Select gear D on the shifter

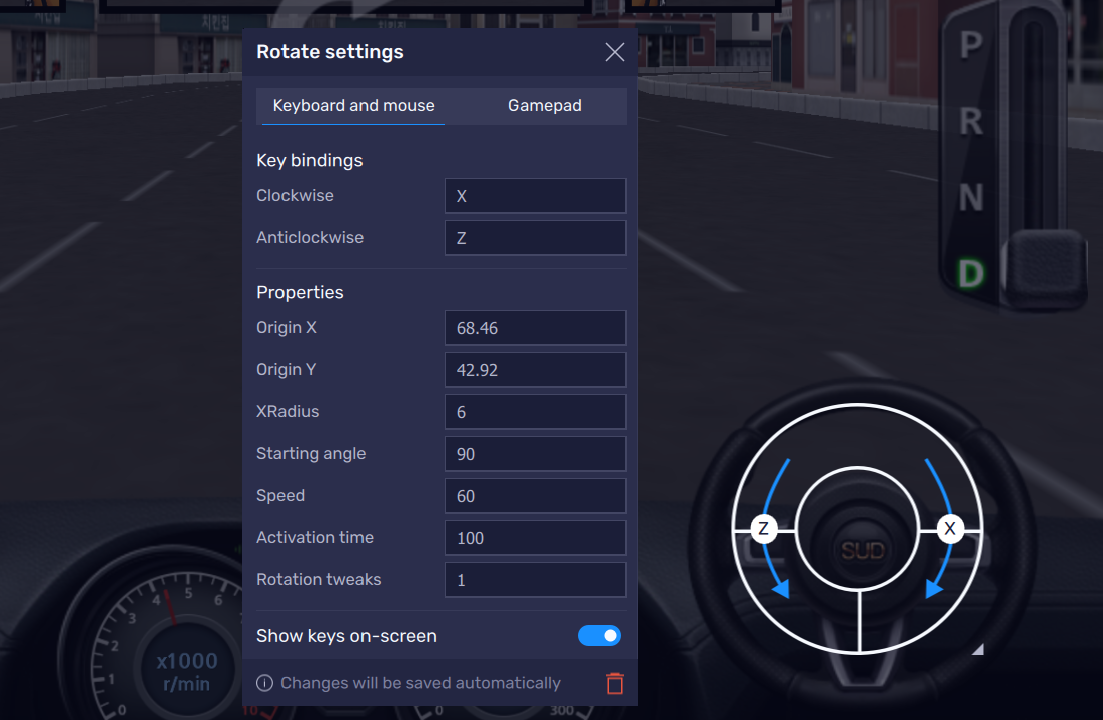pyautogui.click(x=971, y=273)
